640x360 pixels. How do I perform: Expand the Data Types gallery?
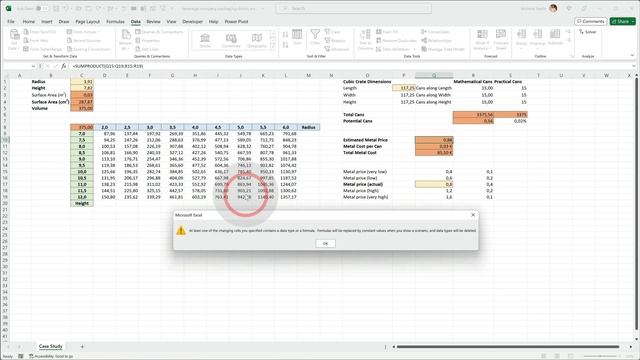coord(273,47)
